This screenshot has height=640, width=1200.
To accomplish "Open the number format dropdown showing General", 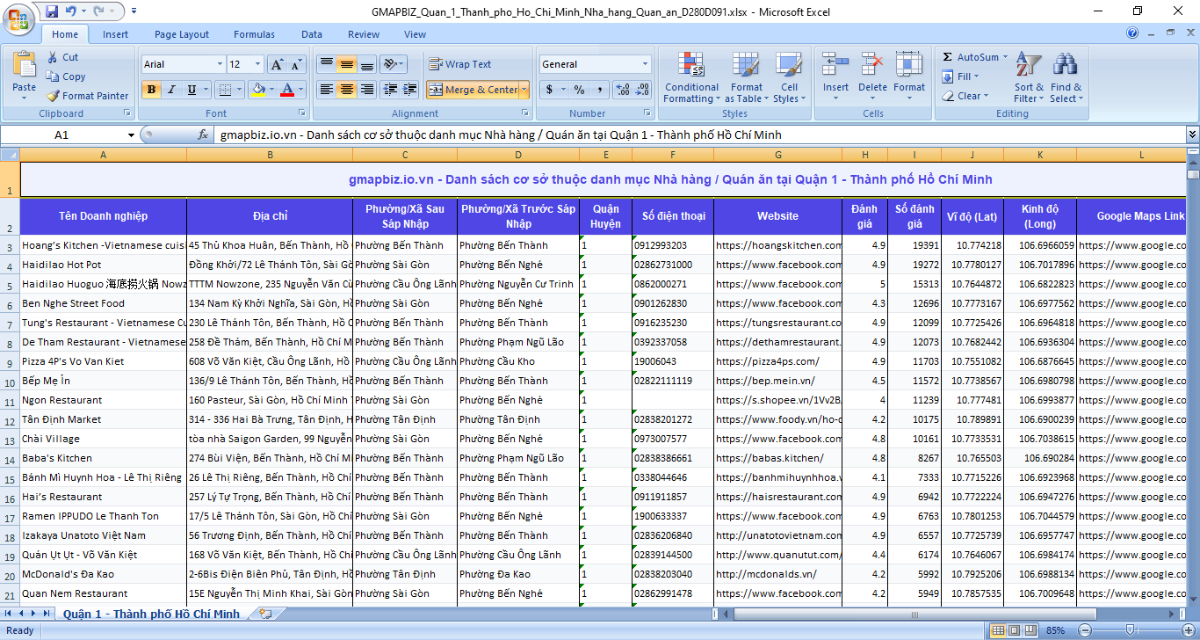I will [x=645, y=64].
